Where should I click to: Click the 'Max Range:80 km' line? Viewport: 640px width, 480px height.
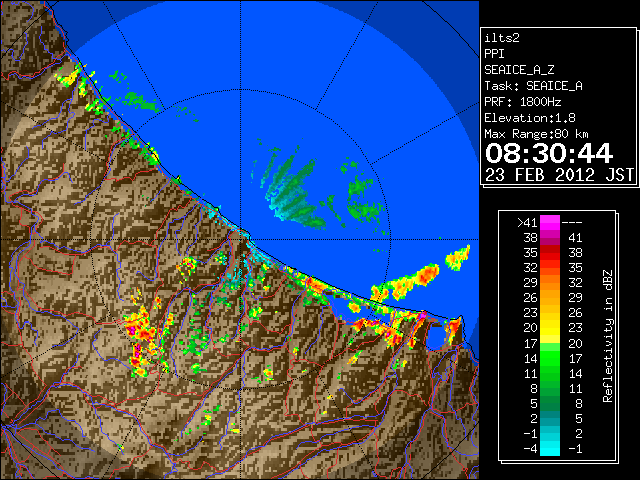536,134
